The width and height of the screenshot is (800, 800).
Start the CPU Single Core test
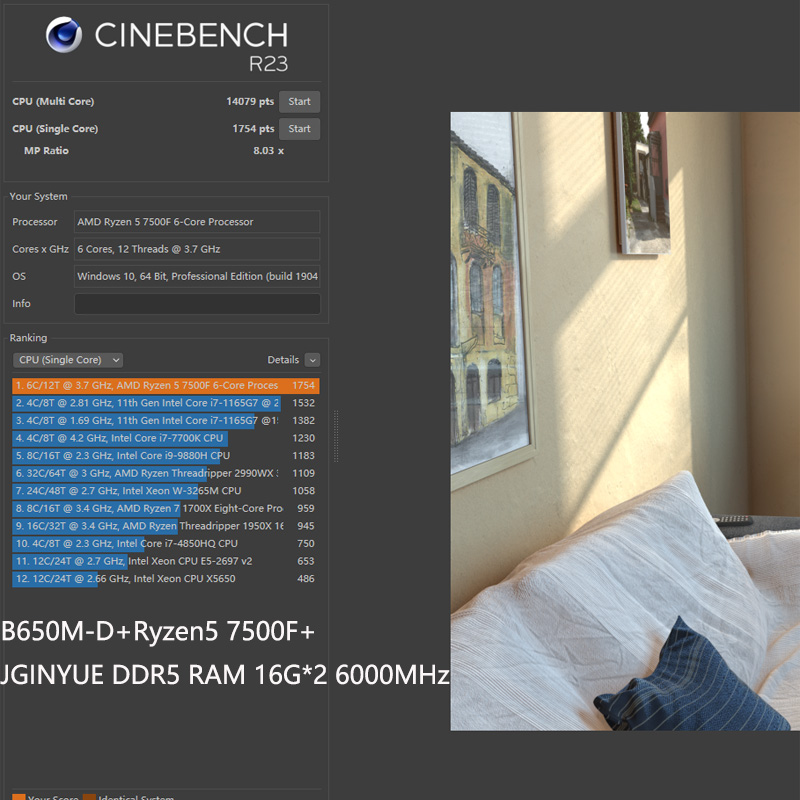(x=299, y=129)
